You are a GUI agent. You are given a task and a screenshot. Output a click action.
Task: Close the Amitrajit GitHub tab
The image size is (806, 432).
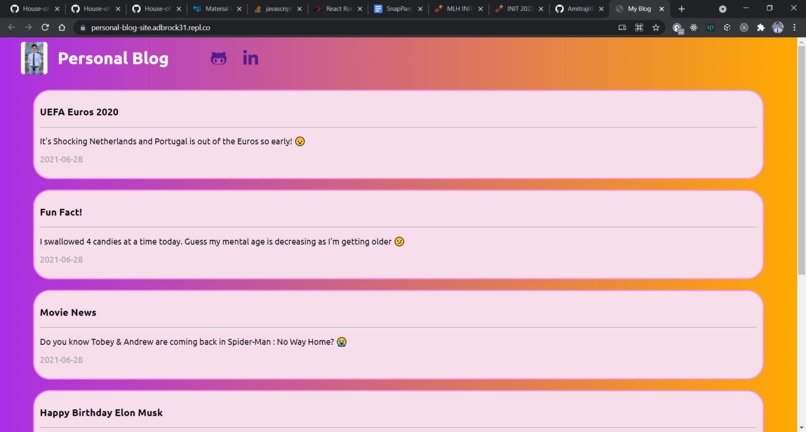click(x=601, y=9)
